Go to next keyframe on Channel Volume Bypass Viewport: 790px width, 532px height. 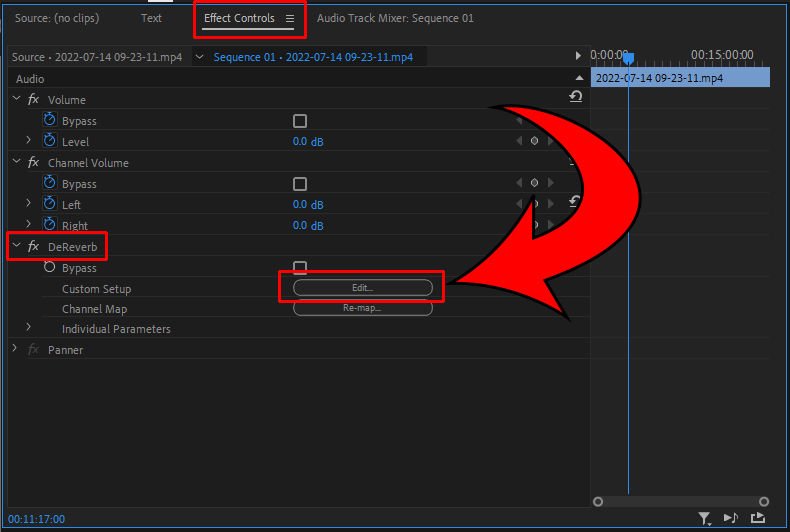pos(551,183)
